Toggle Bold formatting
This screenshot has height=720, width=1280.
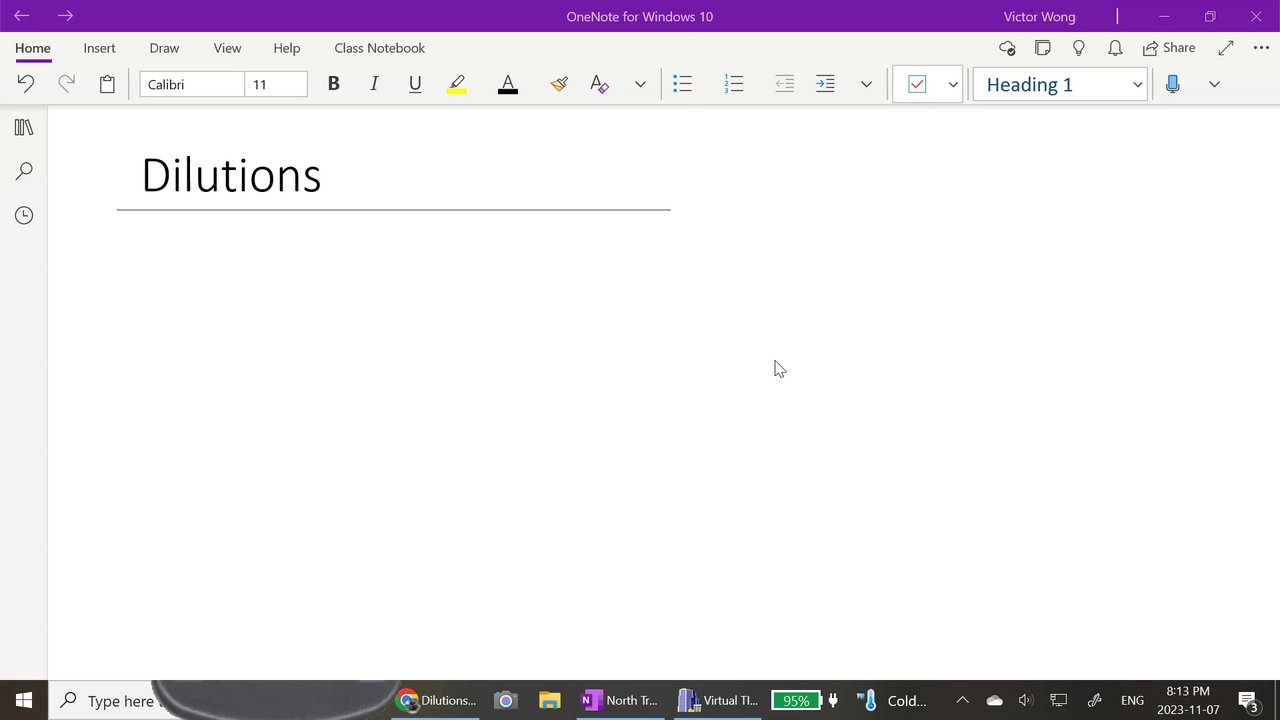point(334,84)
